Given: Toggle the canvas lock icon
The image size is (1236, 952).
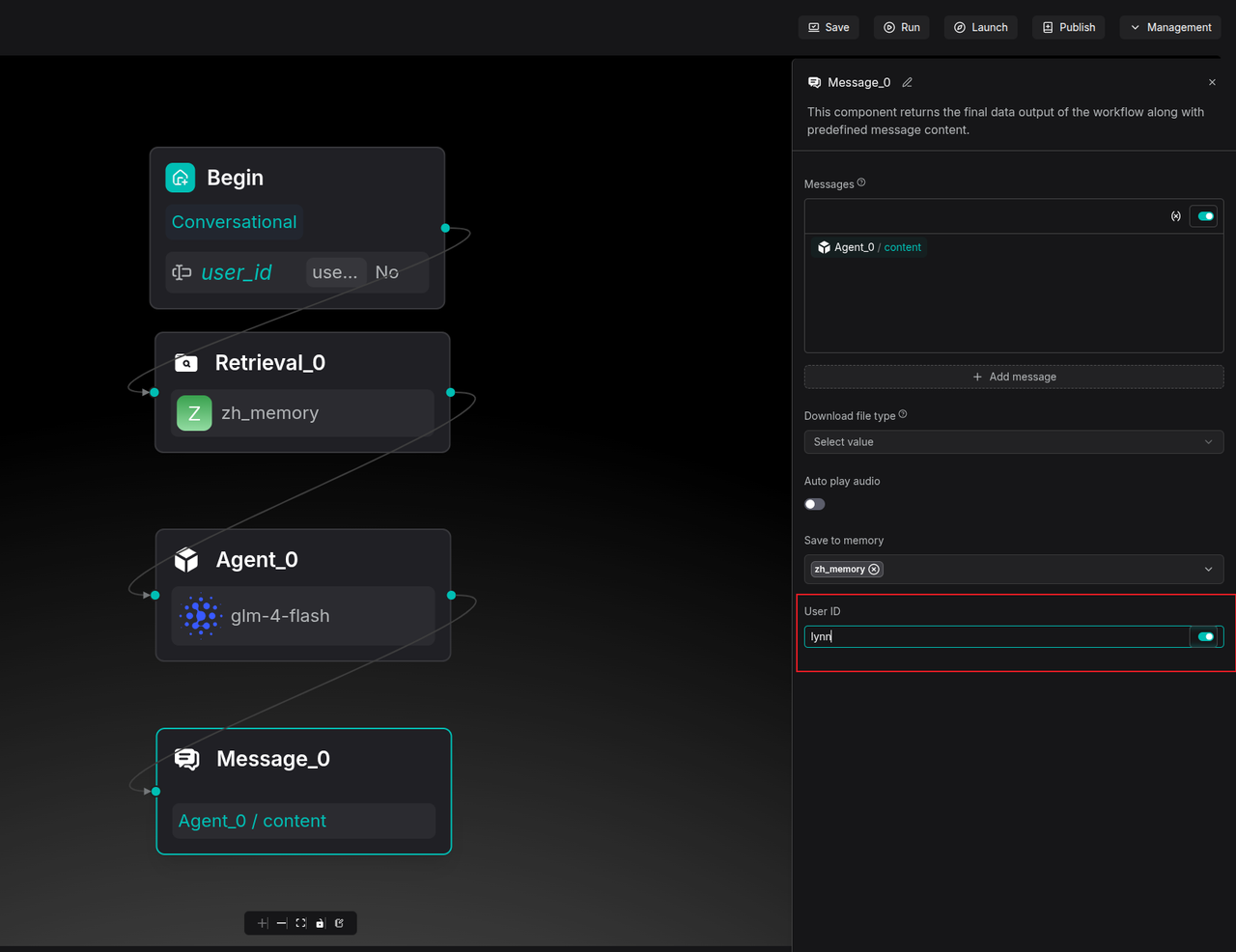Looking at the screenshot, I should point(321,923).
